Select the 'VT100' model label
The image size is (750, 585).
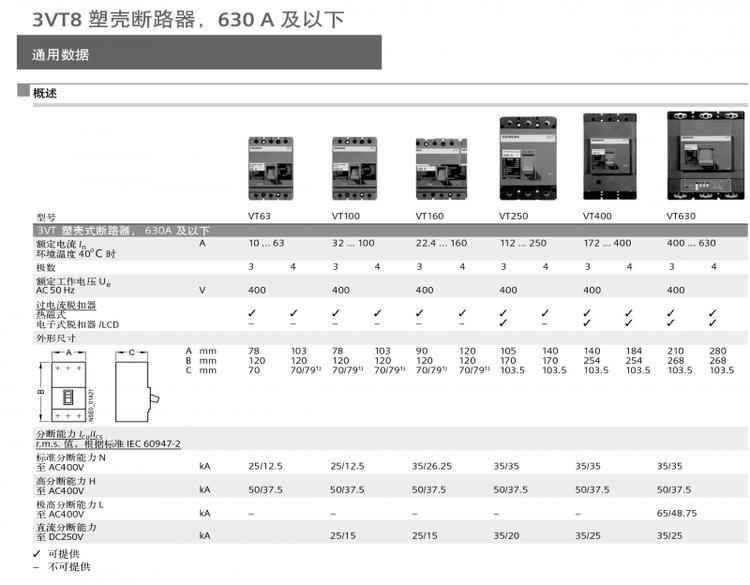click(346, 216)
